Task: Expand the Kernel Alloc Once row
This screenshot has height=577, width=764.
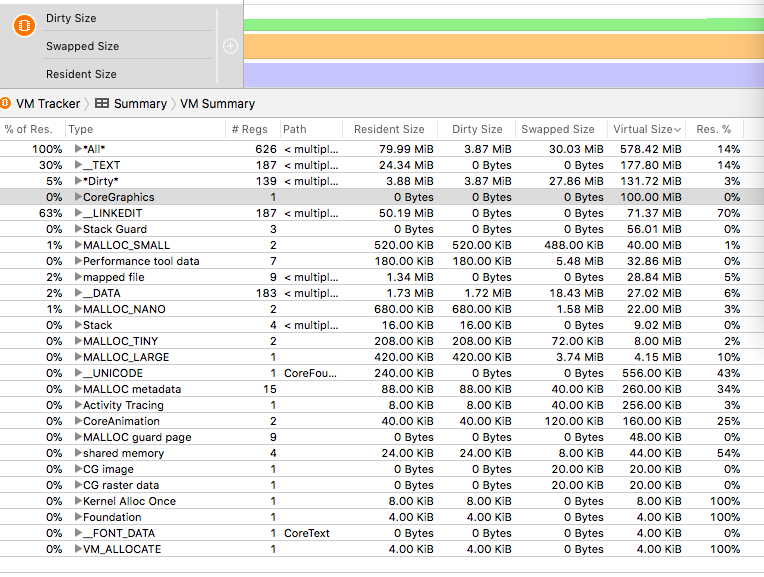Action: 78,501
